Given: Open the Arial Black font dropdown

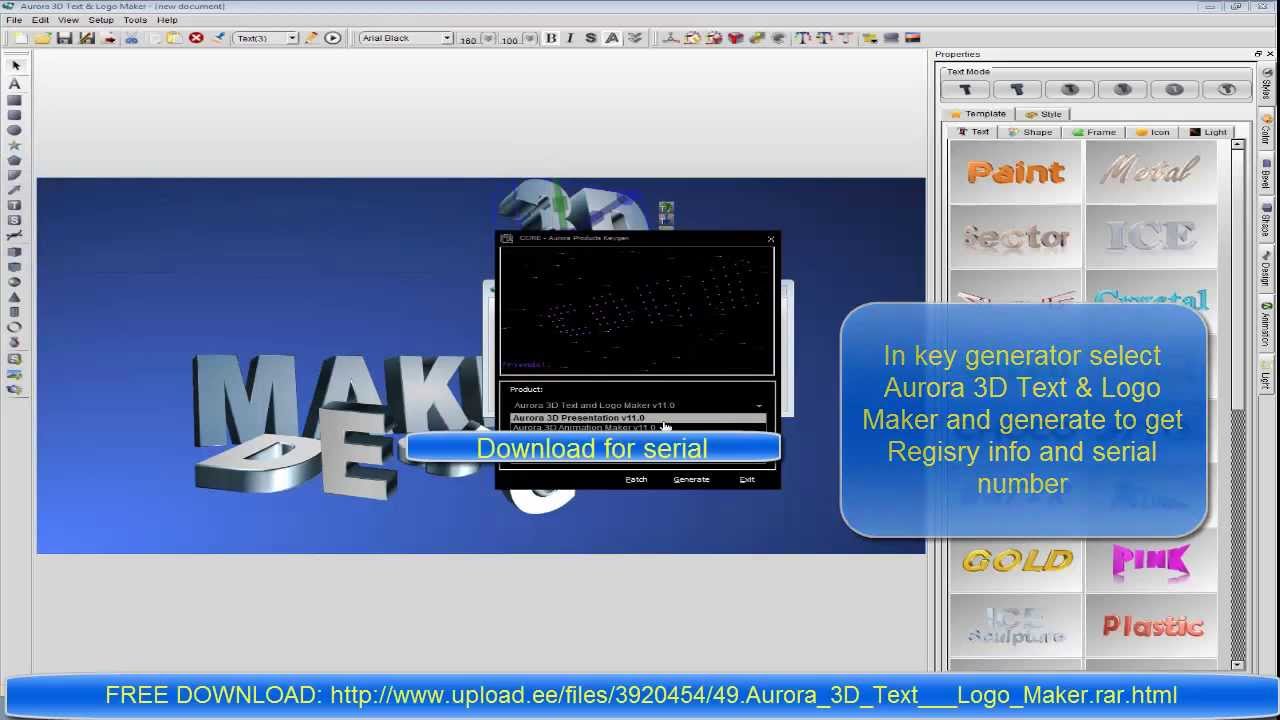Looking at the screenshot, I should pyautogui.click(x=447, y=37).
